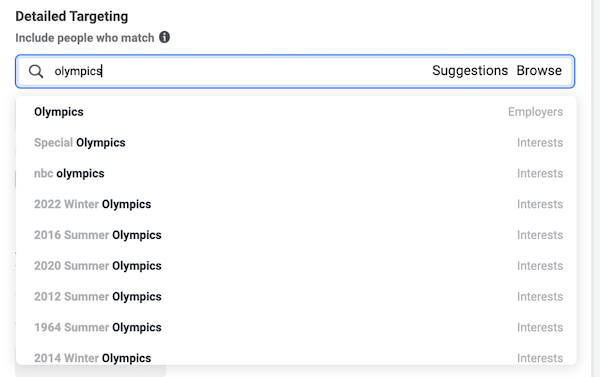Choose 1964 Summer Olympics
600x377 pixels.
point(296,327)
